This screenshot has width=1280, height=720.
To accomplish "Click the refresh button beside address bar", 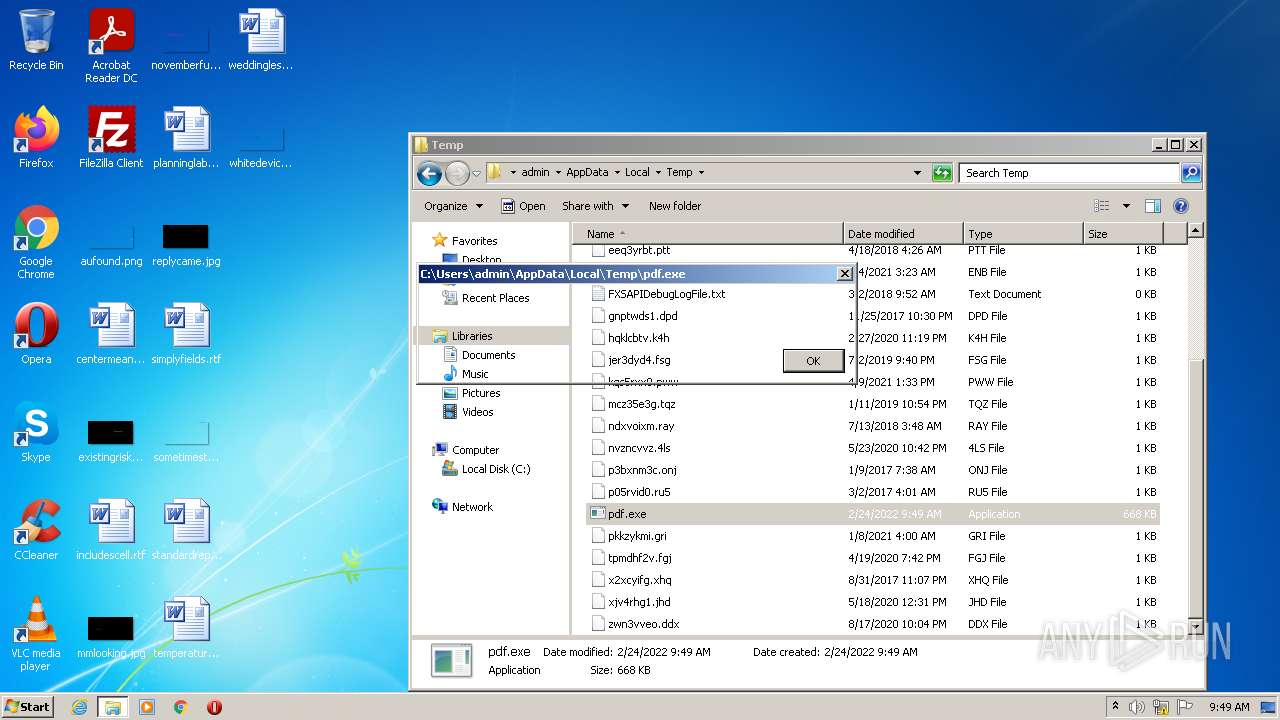I will pos(942,173).
